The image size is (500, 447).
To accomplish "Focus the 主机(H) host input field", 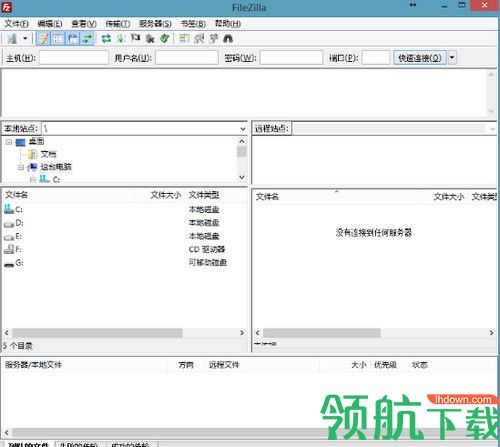I will [74, 58].
